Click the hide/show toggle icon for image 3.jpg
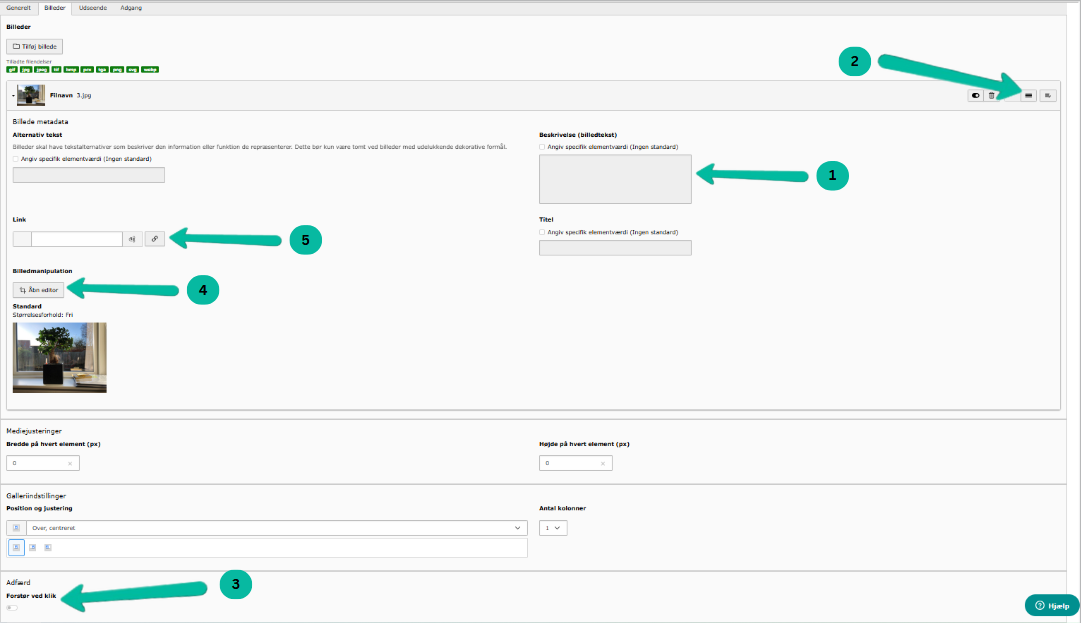The image size is (1081, 623). [975, 95]
